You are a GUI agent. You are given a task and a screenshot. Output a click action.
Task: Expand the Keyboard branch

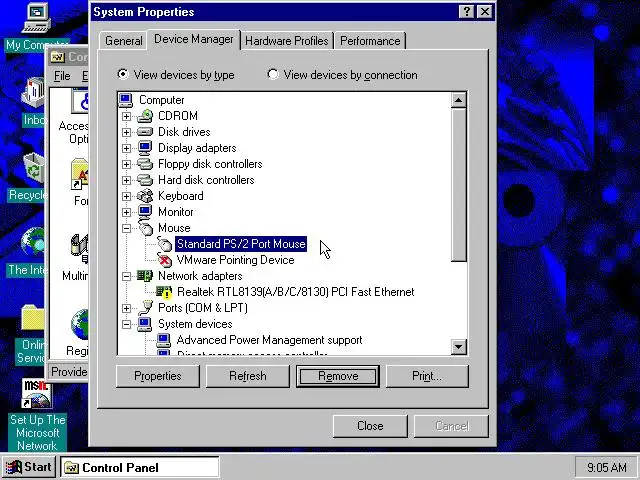(x=127, y=196)
